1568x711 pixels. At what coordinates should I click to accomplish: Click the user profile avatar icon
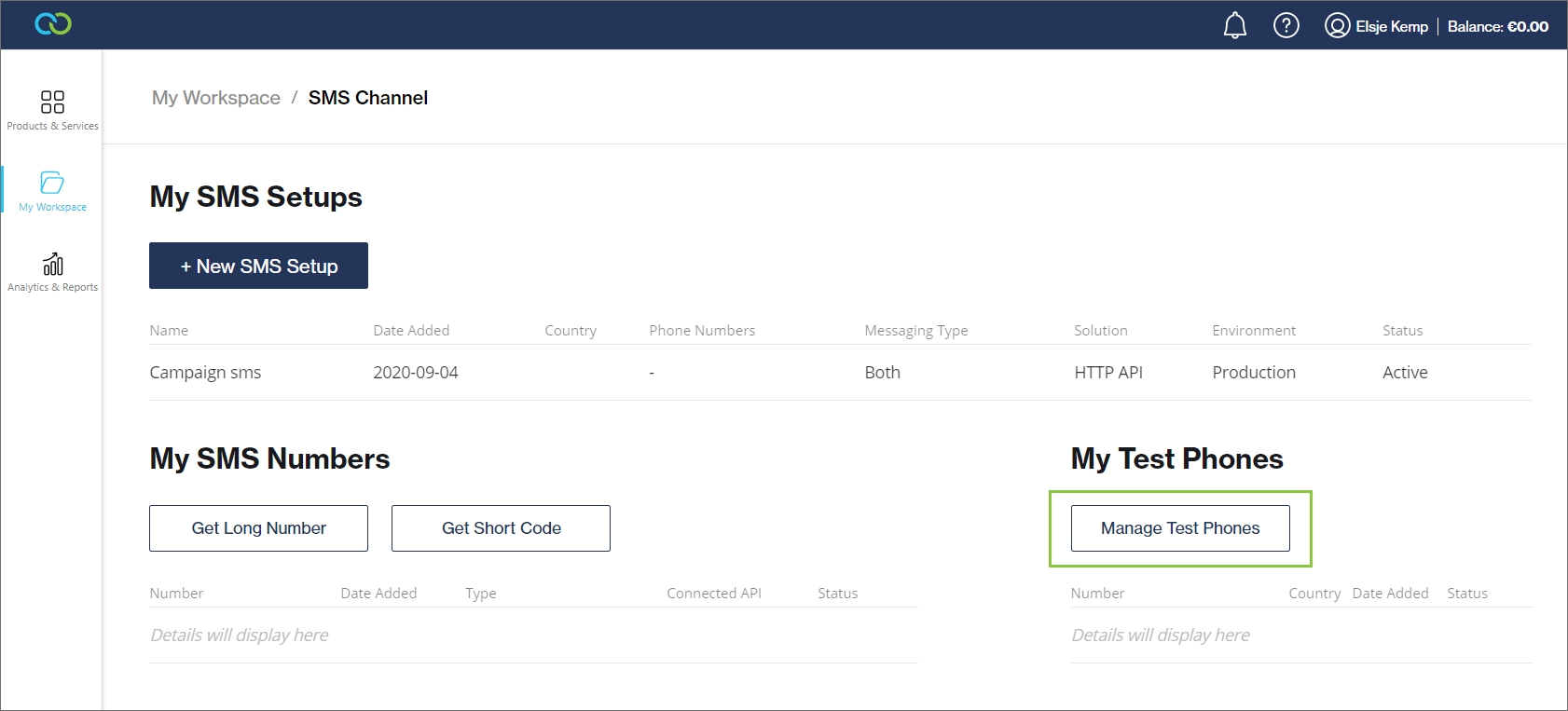[x=1337, y=26]
